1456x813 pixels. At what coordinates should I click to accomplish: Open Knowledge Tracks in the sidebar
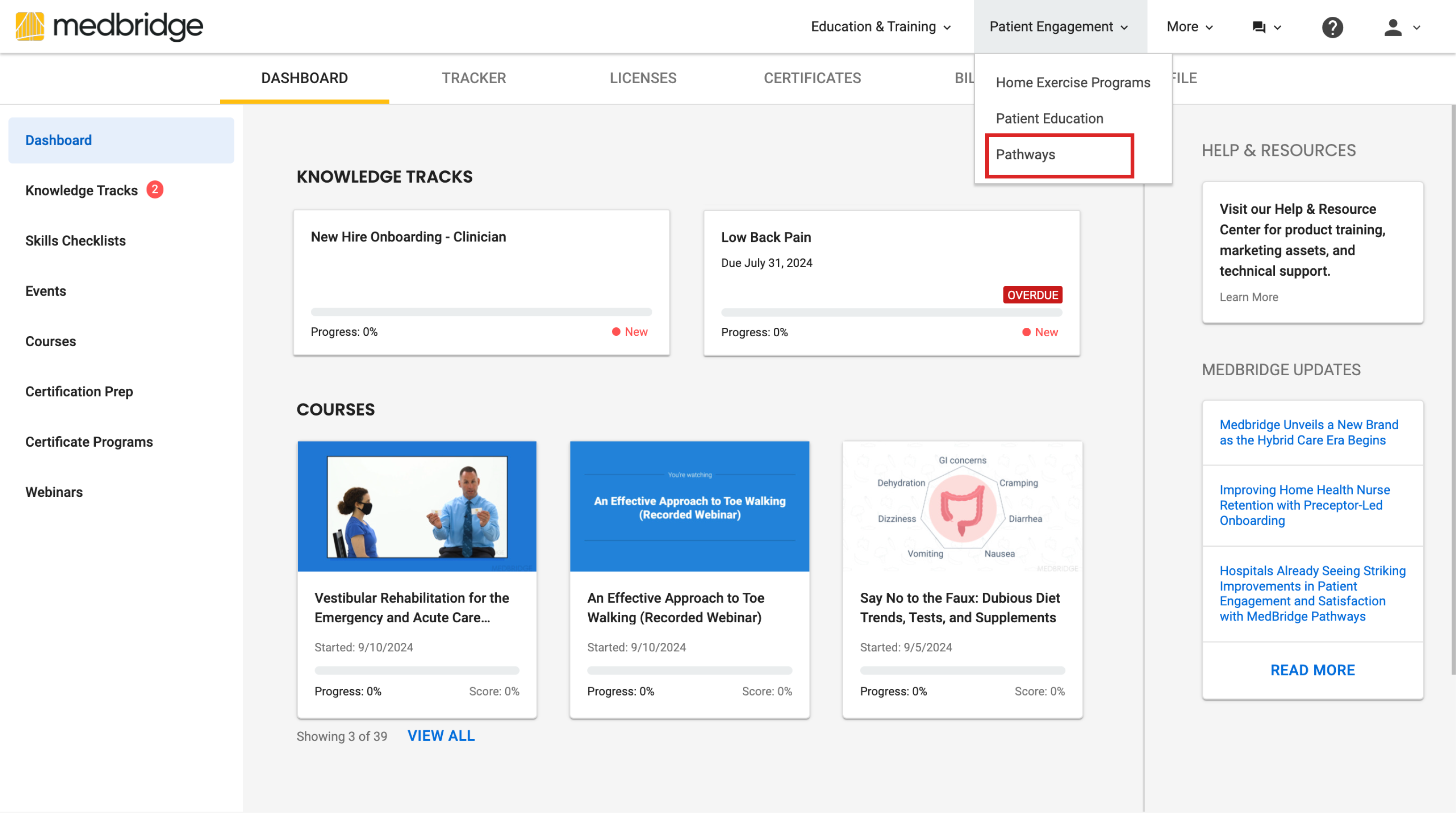[81, 191]
